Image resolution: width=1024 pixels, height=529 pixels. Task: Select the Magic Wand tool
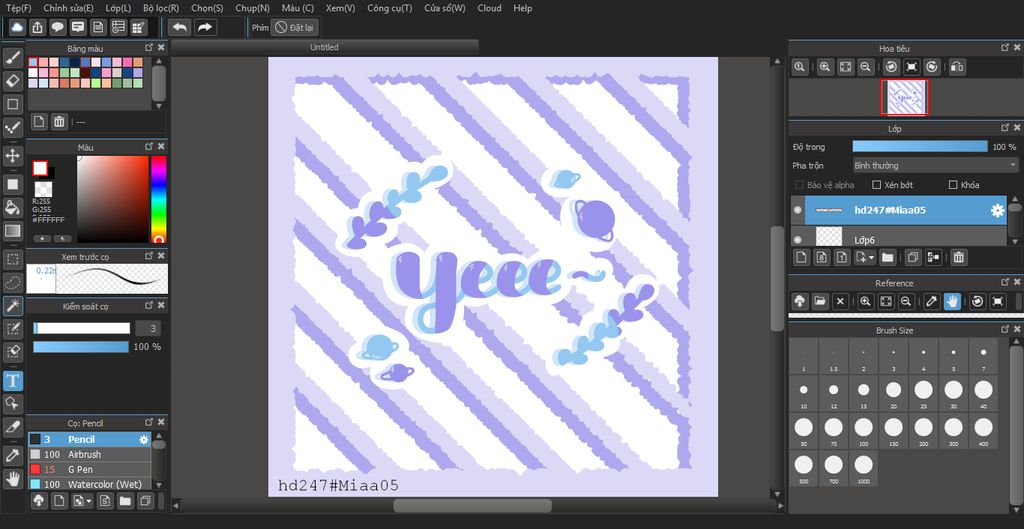tap(13, 306)
